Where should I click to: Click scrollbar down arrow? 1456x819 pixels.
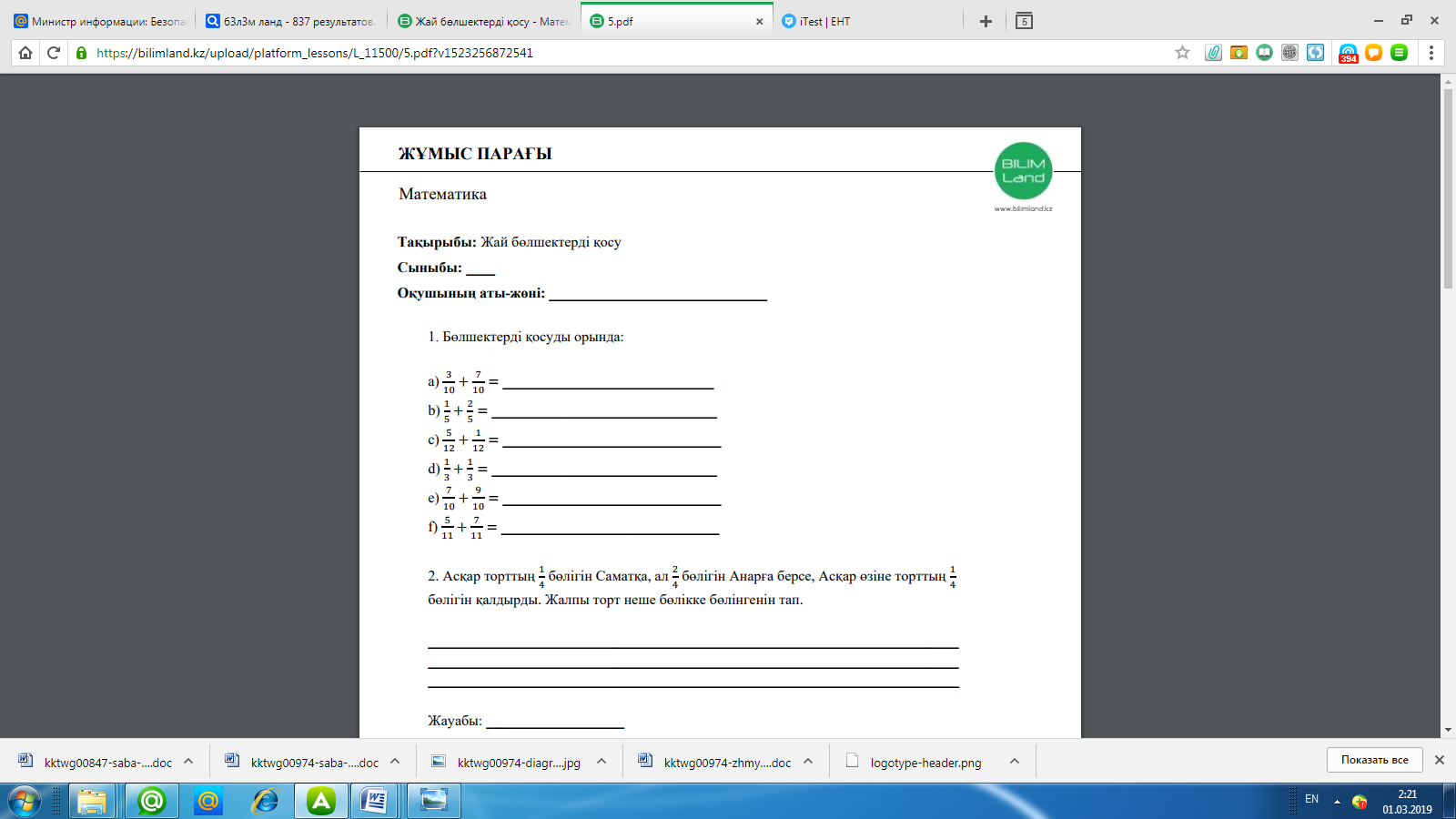click(1448, 730)
